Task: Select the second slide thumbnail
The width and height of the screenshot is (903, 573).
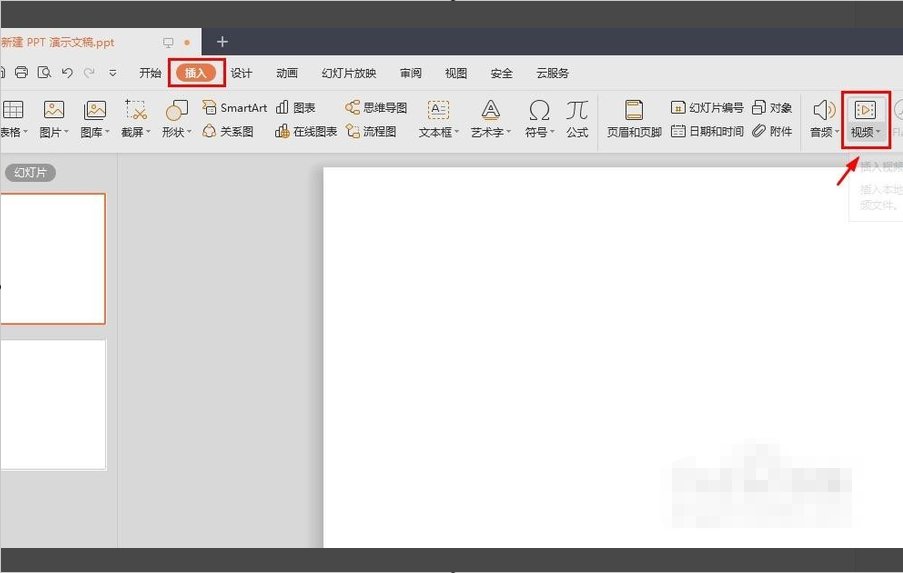Action: pos(52,404)
